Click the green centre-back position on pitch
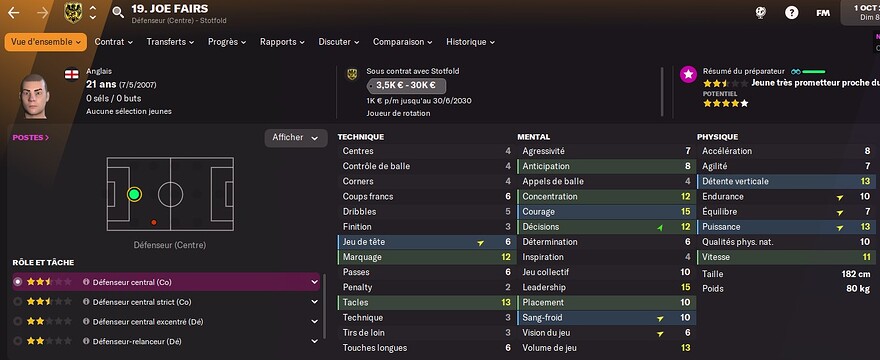880x360 pixels. (134, 194)
